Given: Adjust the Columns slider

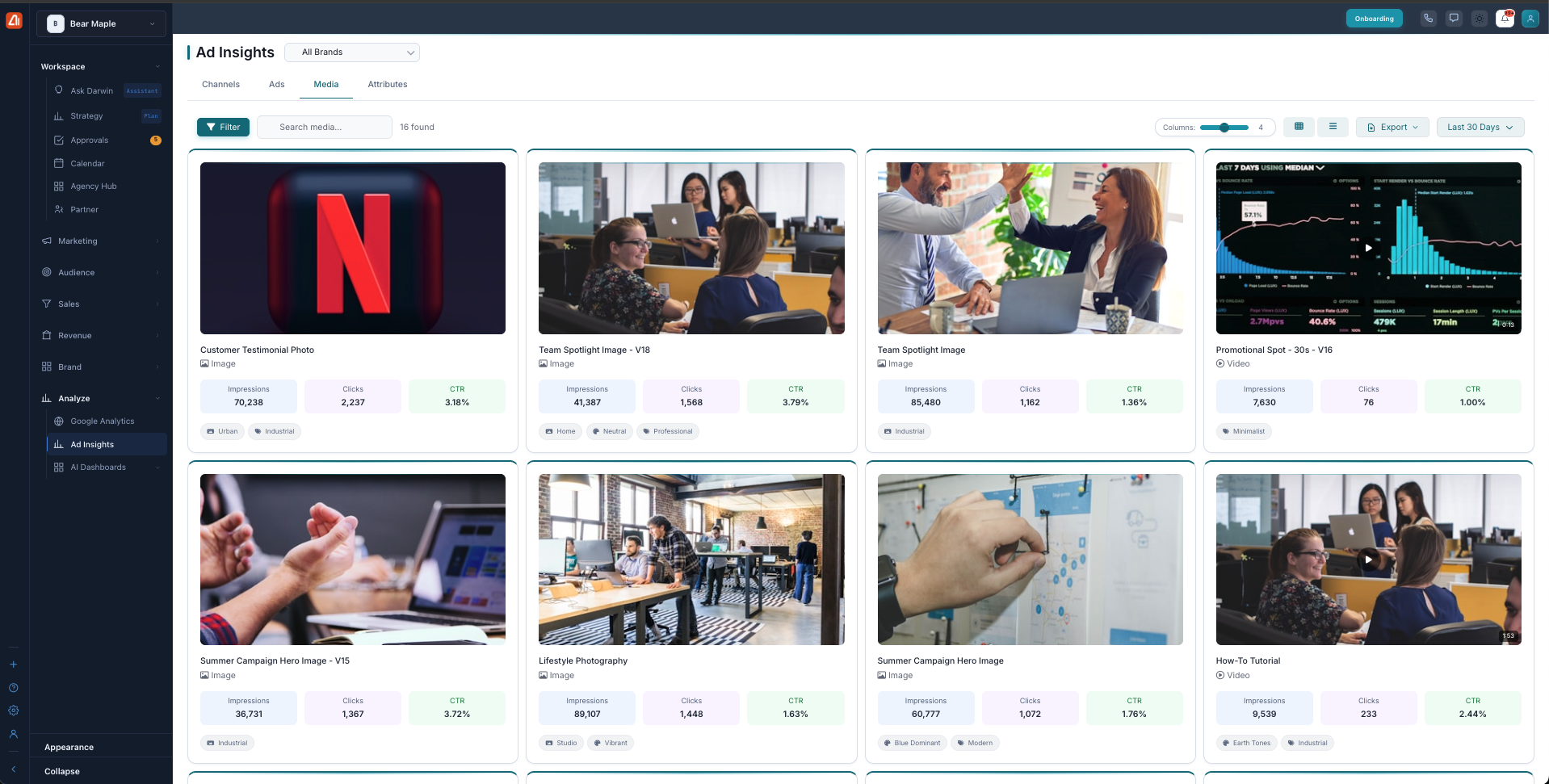Looking at the screenshot, I should tap(1224, 128).
